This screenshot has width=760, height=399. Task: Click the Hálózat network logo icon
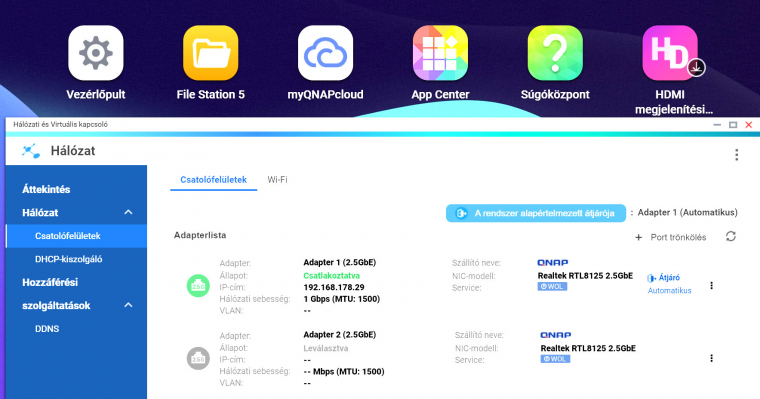click(x=31, y=151)
